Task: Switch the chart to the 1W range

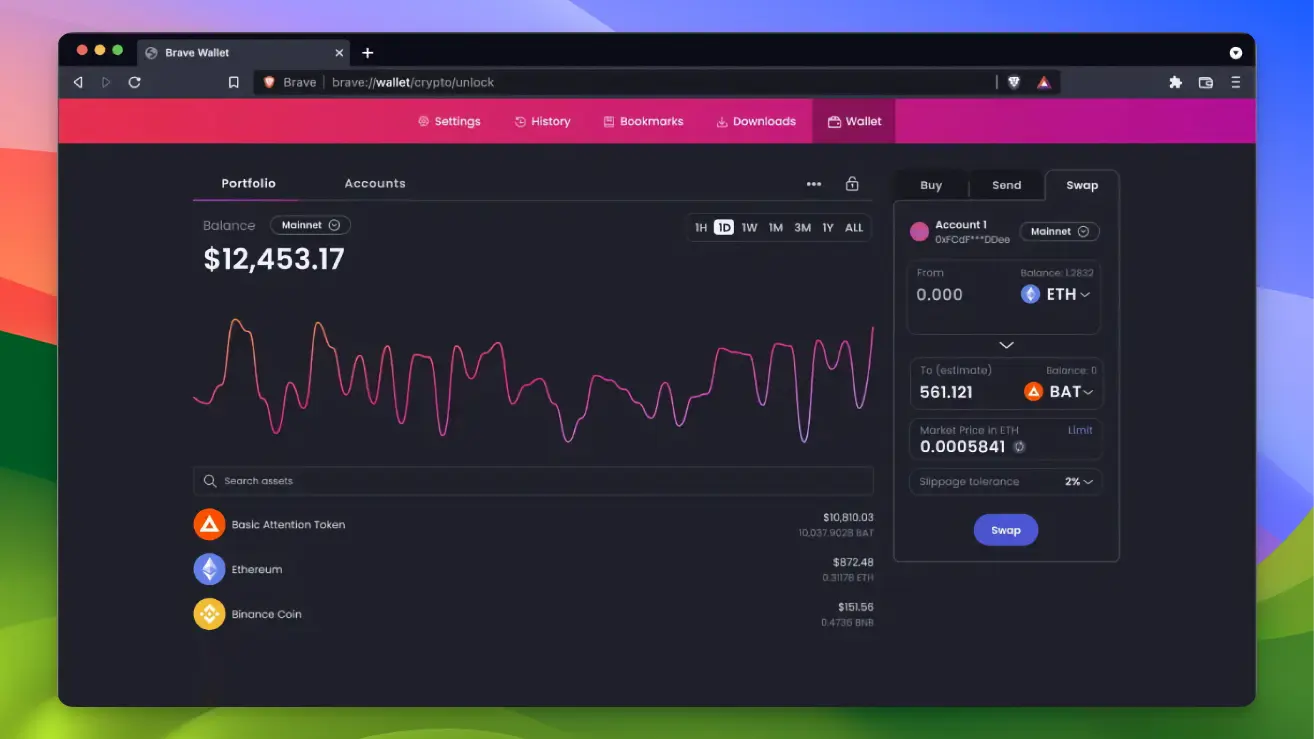Action: coord(749,227)
